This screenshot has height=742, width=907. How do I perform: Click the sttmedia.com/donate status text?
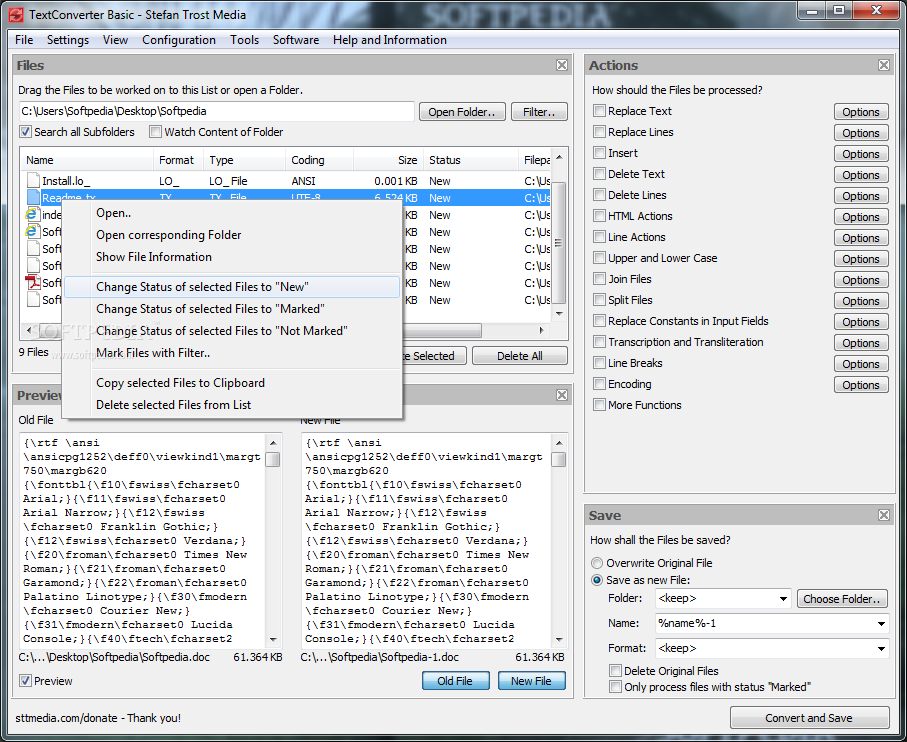(98, 718)
